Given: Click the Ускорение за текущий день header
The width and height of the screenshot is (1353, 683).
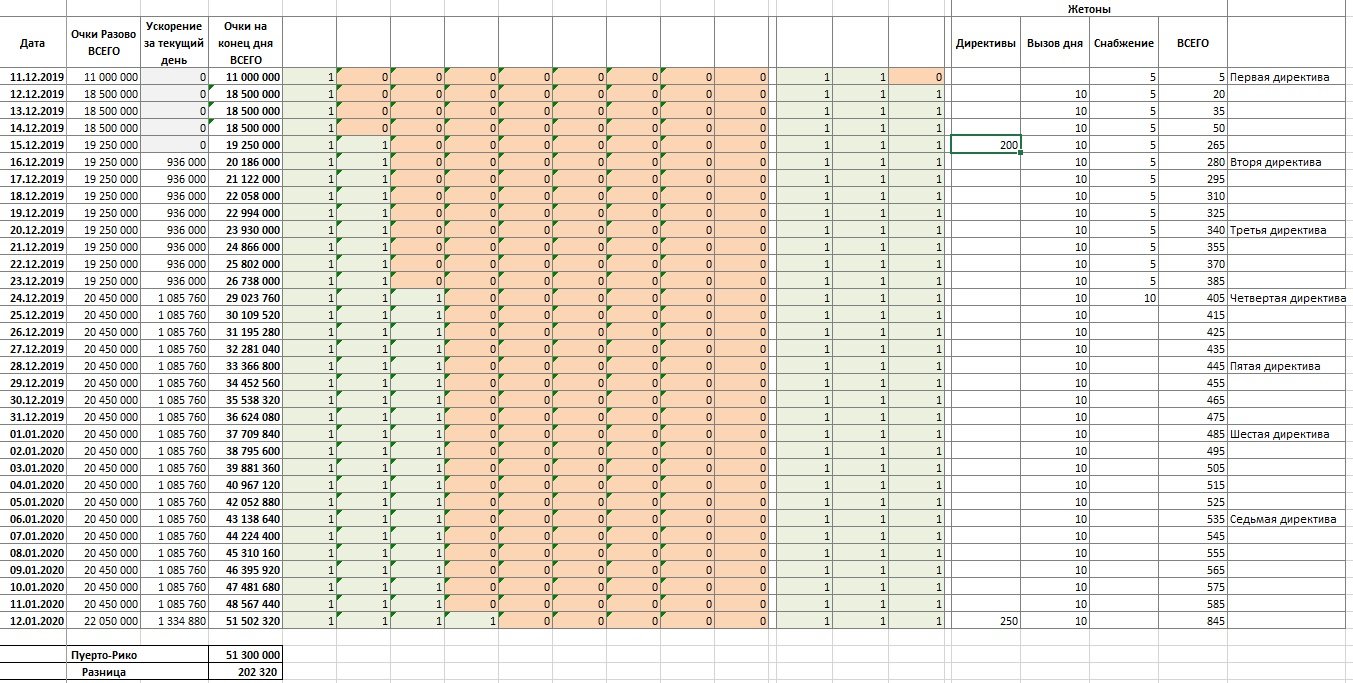Looking at the screenshot, I should pyautogui.click(x=175, y=43).
